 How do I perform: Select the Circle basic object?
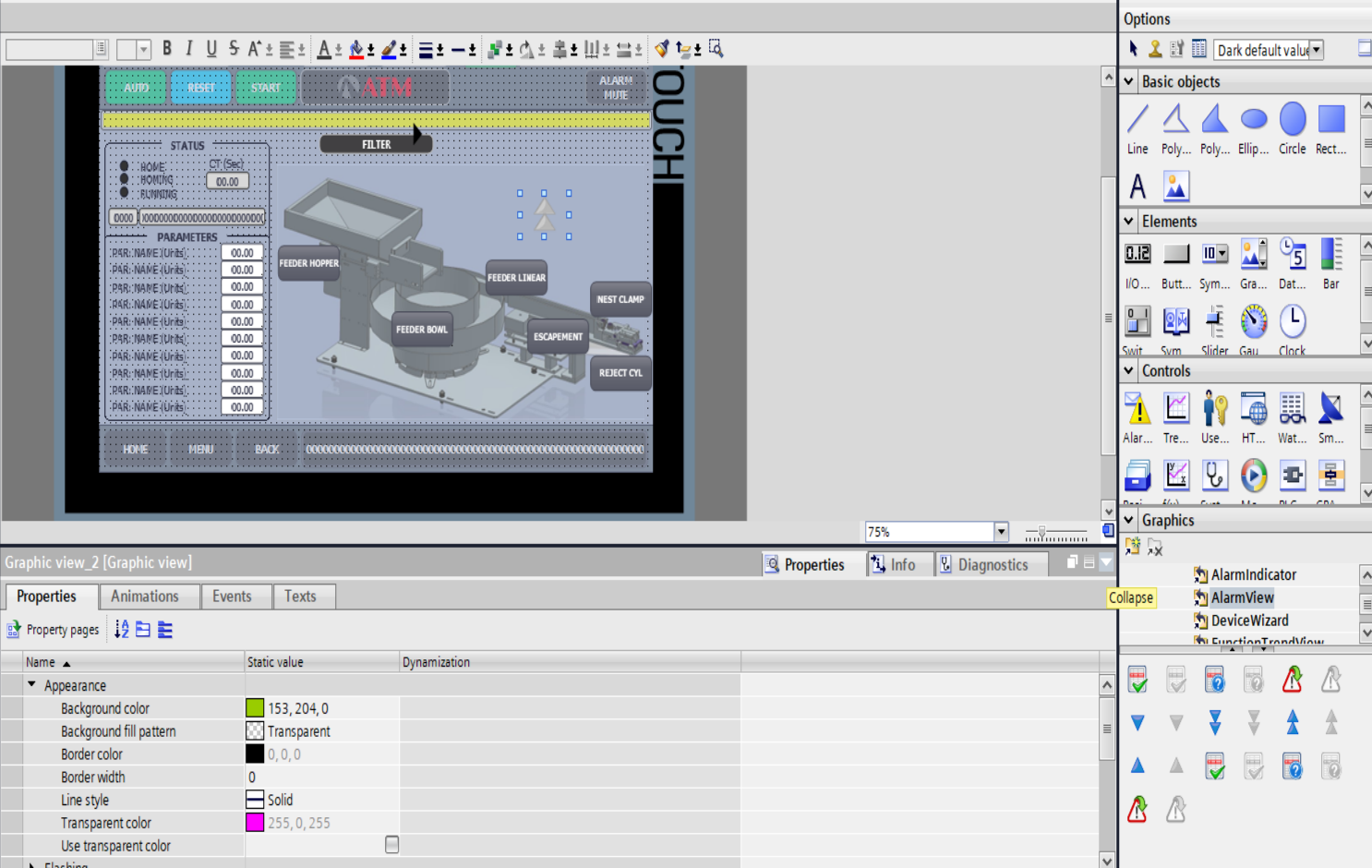coord(1292,120)
